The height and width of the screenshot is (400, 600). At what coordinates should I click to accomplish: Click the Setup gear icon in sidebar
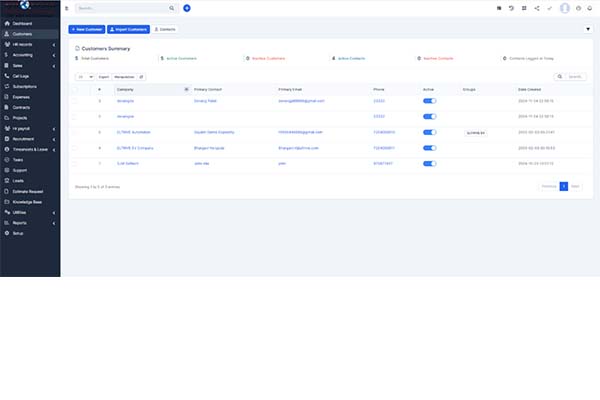pyautogui.click(x=7, y=233)
